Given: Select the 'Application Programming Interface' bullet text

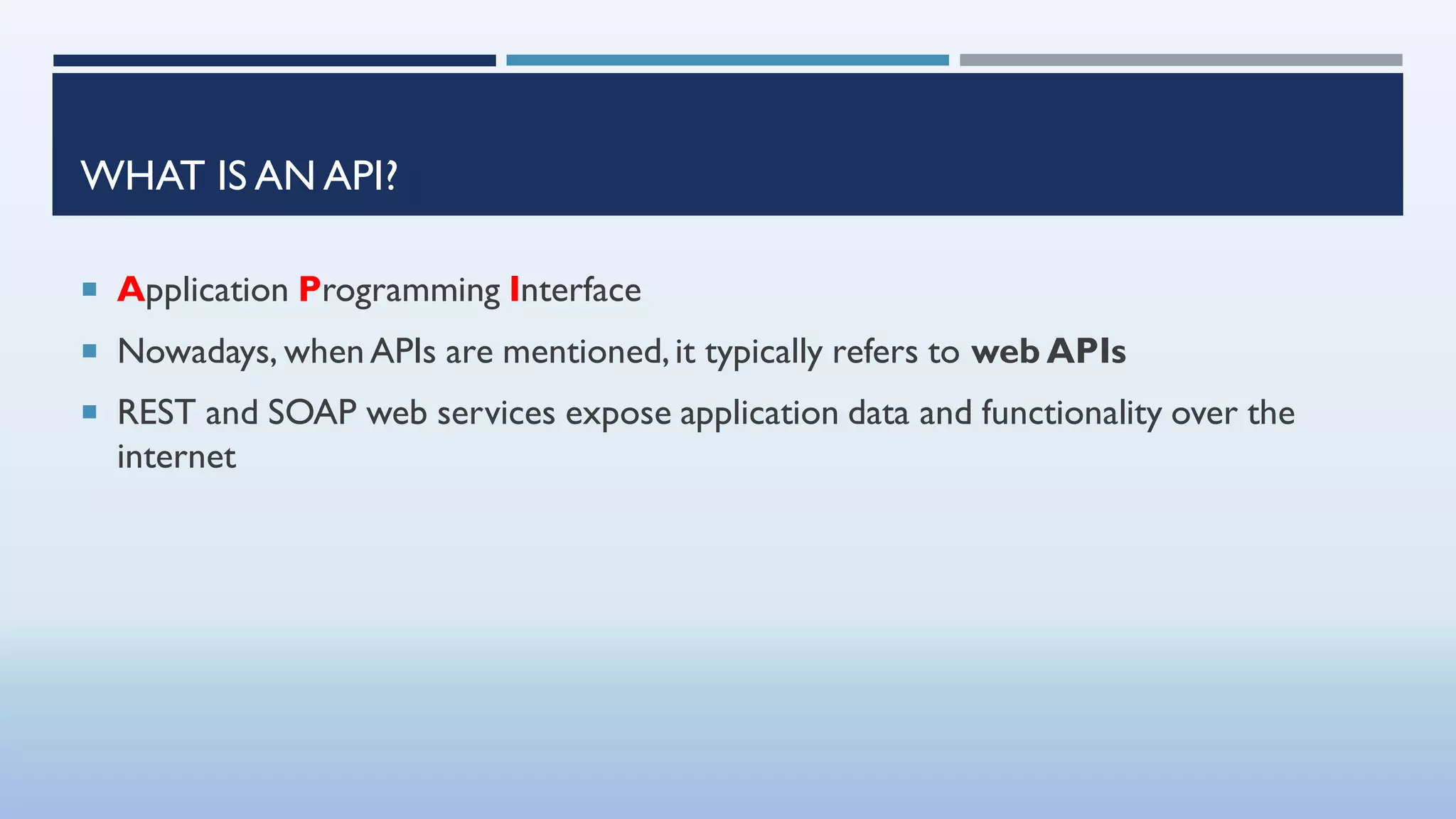Looking at the screenshot, I should 379,290.
